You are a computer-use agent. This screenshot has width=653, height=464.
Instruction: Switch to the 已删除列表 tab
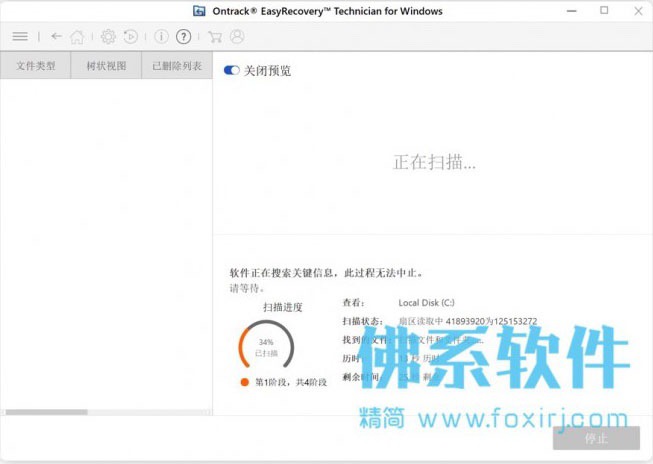coord(177,65)
